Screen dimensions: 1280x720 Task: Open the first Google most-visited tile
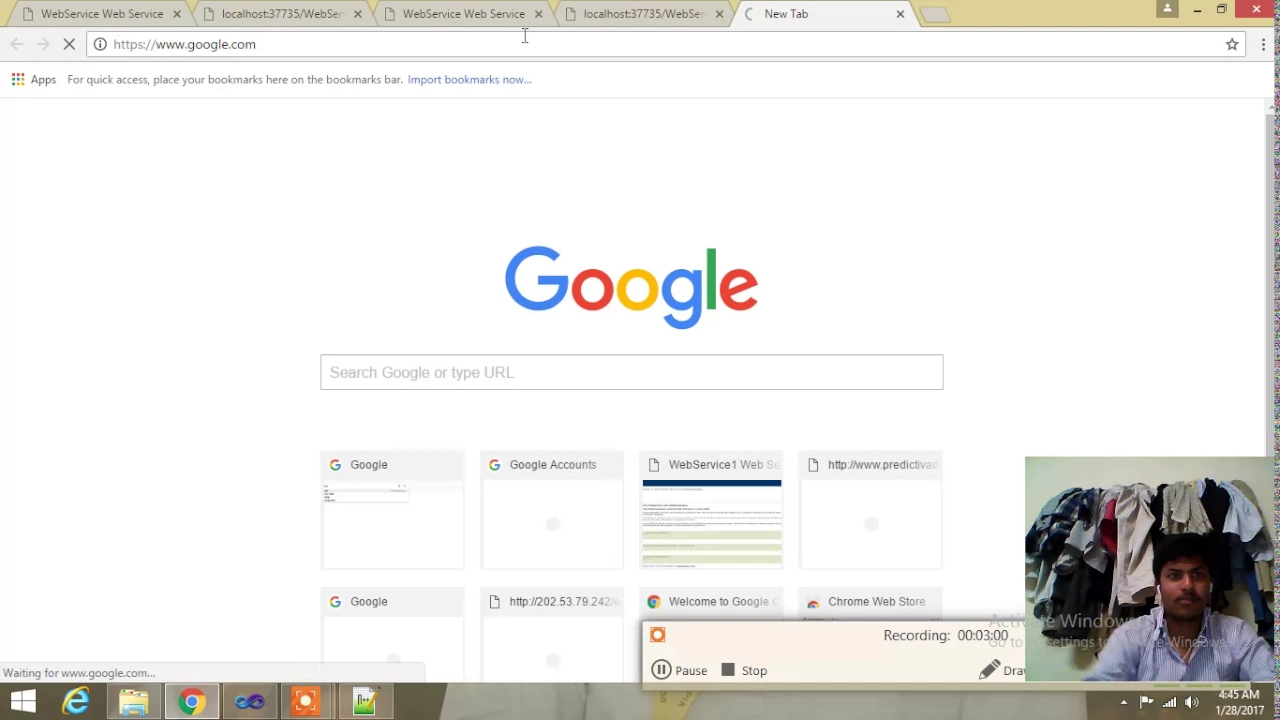(x=392, y=511)
